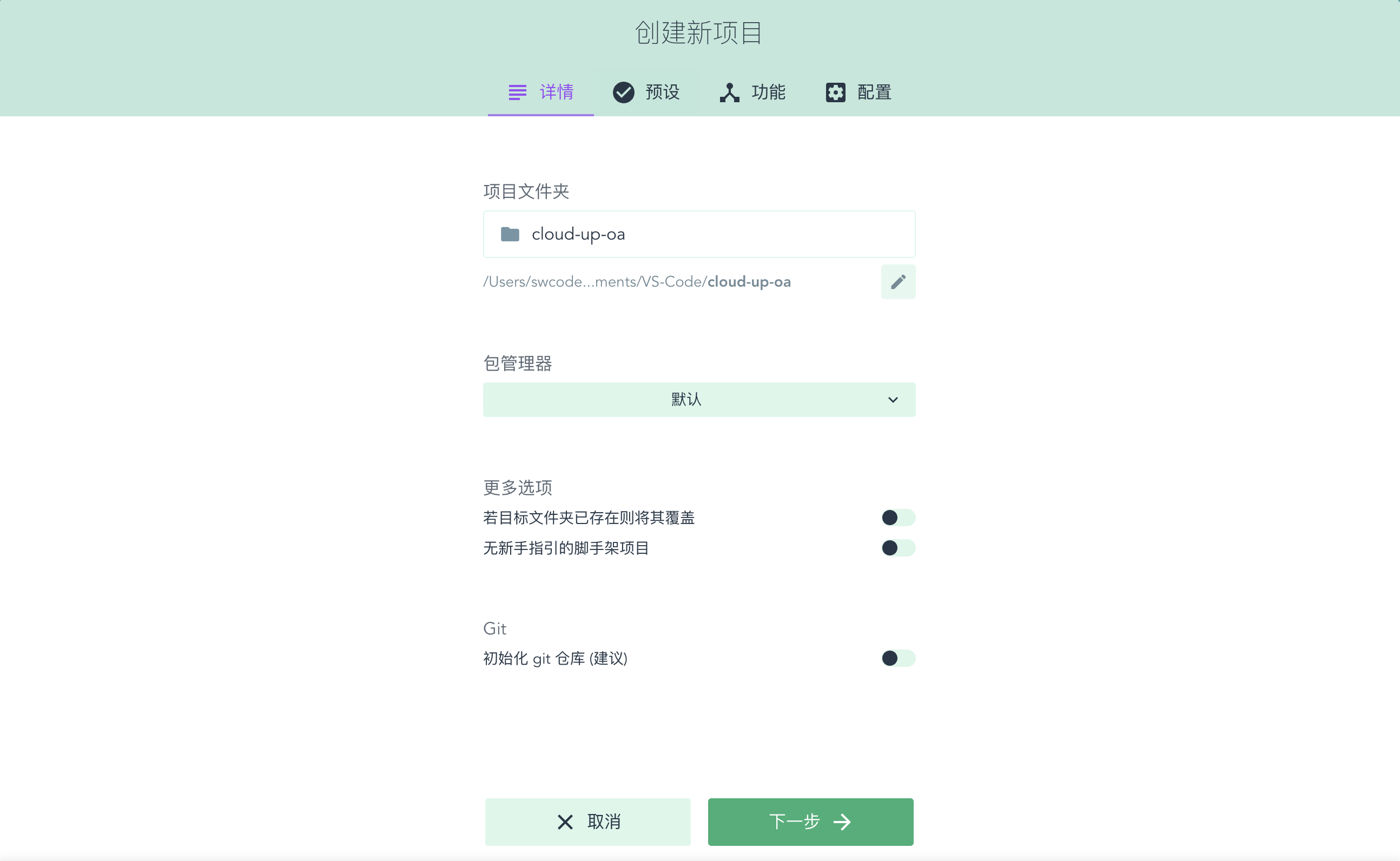This screenshot has height=861, width=1400.
Task: Toggle 若目标文件夹已存在则将其覆盖 switch
Action: 897,518
